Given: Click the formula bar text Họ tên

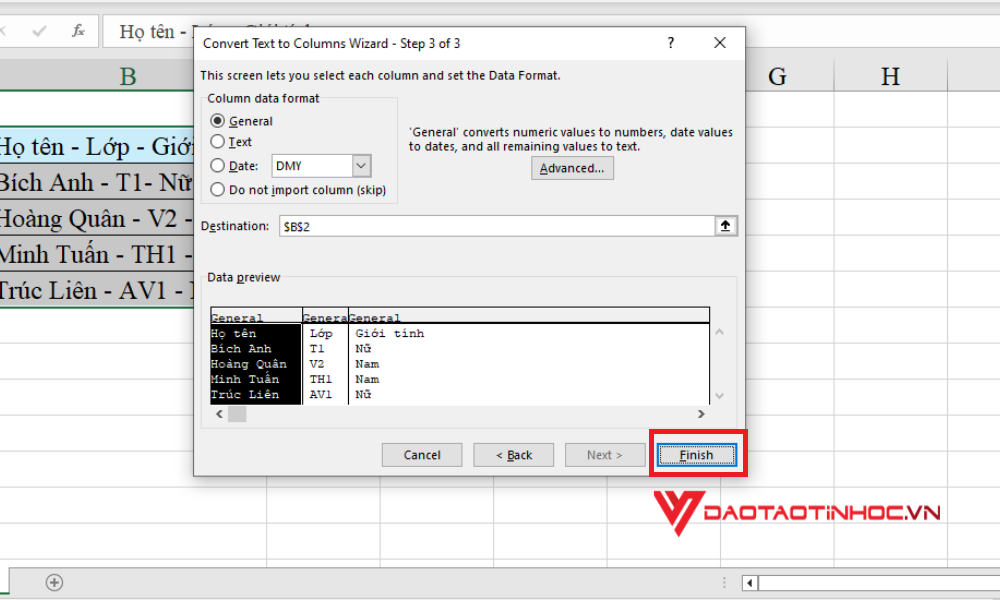Looking at the screenshot, I should [x=147, y=31].
